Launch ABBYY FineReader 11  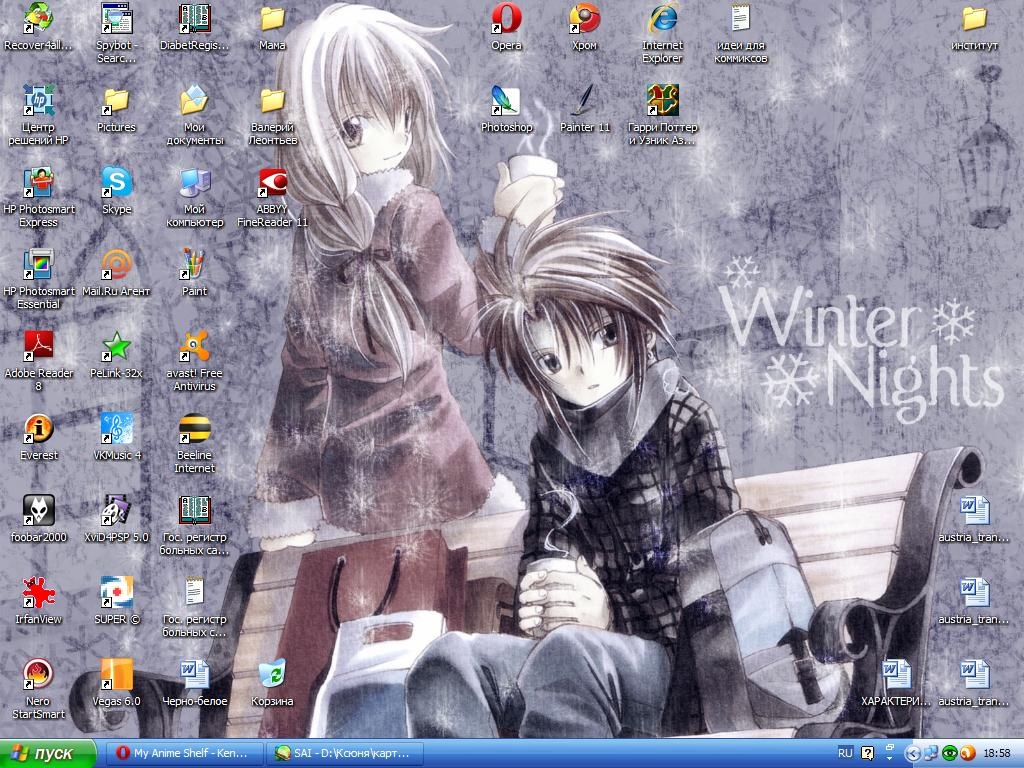[272, 198]
